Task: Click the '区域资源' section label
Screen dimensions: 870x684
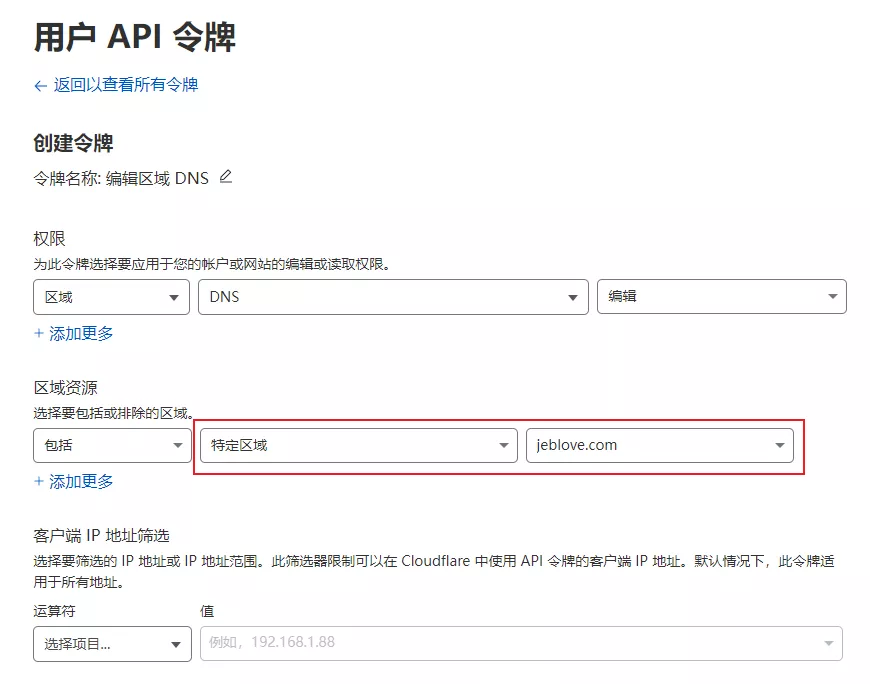Action: tap(65, 387)
